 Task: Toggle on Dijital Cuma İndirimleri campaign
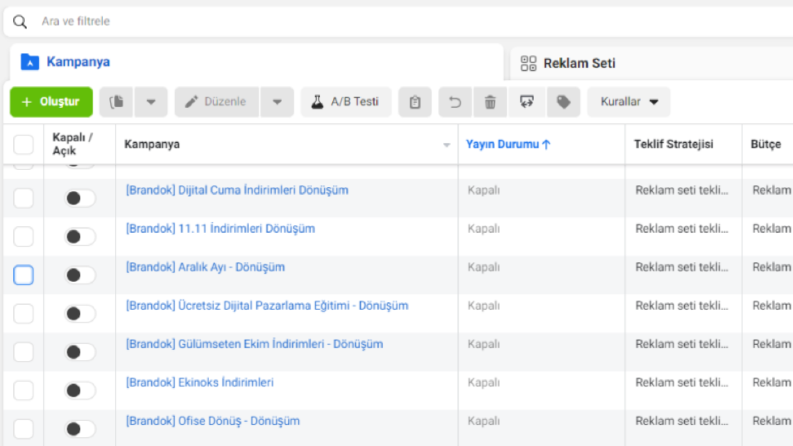[80, 198]
